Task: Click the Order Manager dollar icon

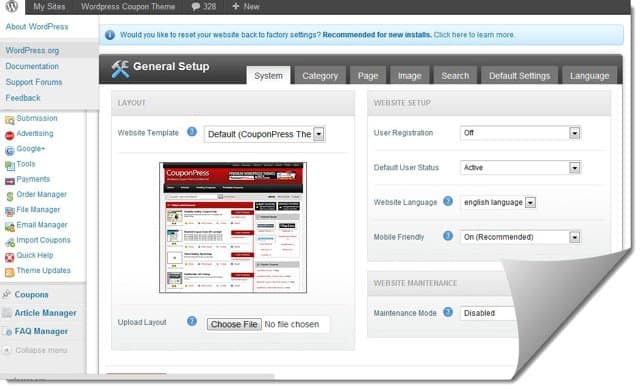Action: tap(9, 196)
